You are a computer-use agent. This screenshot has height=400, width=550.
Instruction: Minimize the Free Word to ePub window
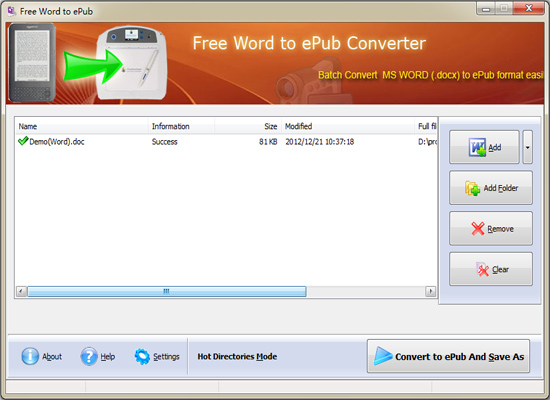[486, 8]
